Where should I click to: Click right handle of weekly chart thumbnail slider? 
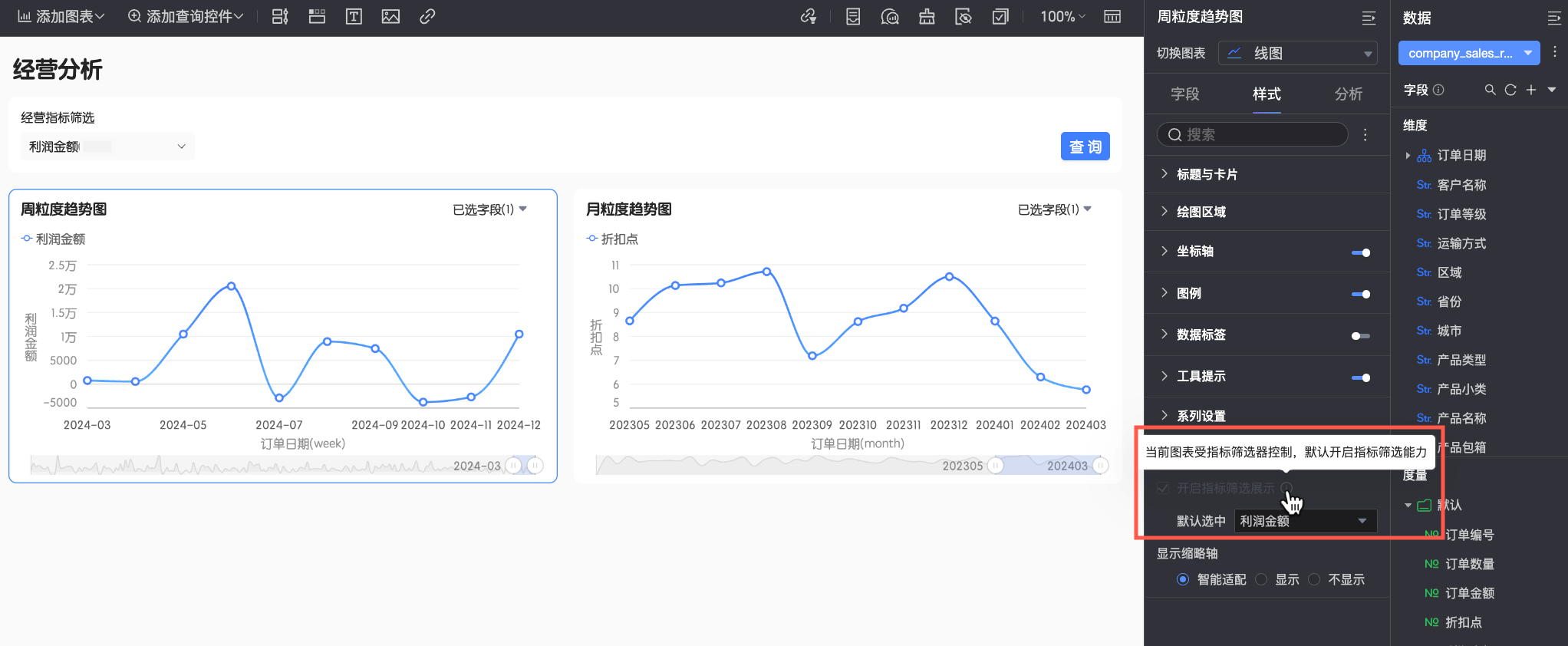[535, 466]
